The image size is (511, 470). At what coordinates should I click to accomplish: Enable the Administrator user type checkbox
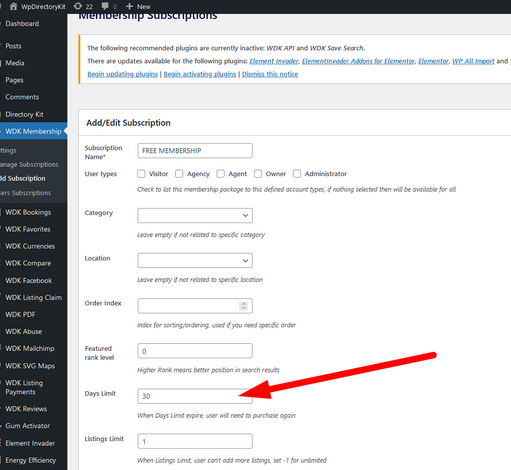coord(297,174)
